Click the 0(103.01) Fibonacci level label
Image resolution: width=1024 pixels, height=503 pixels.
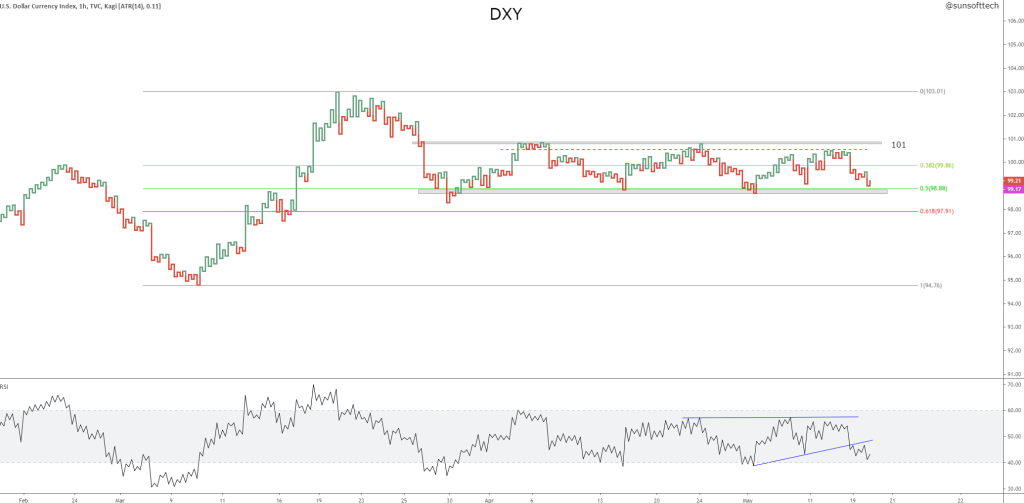click(932, 91)
